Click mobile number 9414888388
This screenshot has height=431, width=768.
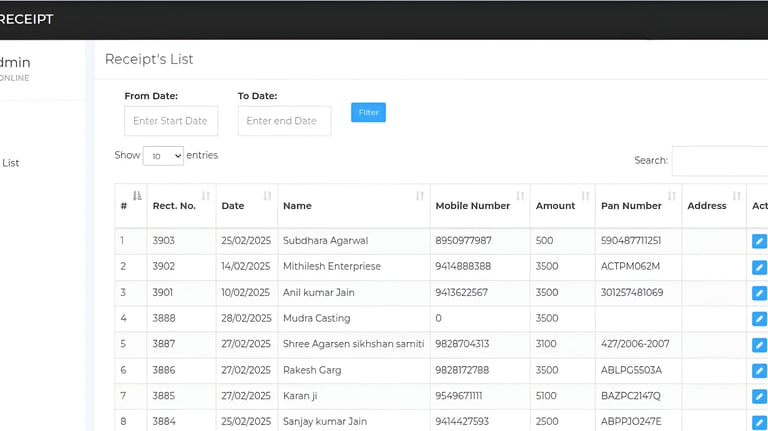[463, 266]
